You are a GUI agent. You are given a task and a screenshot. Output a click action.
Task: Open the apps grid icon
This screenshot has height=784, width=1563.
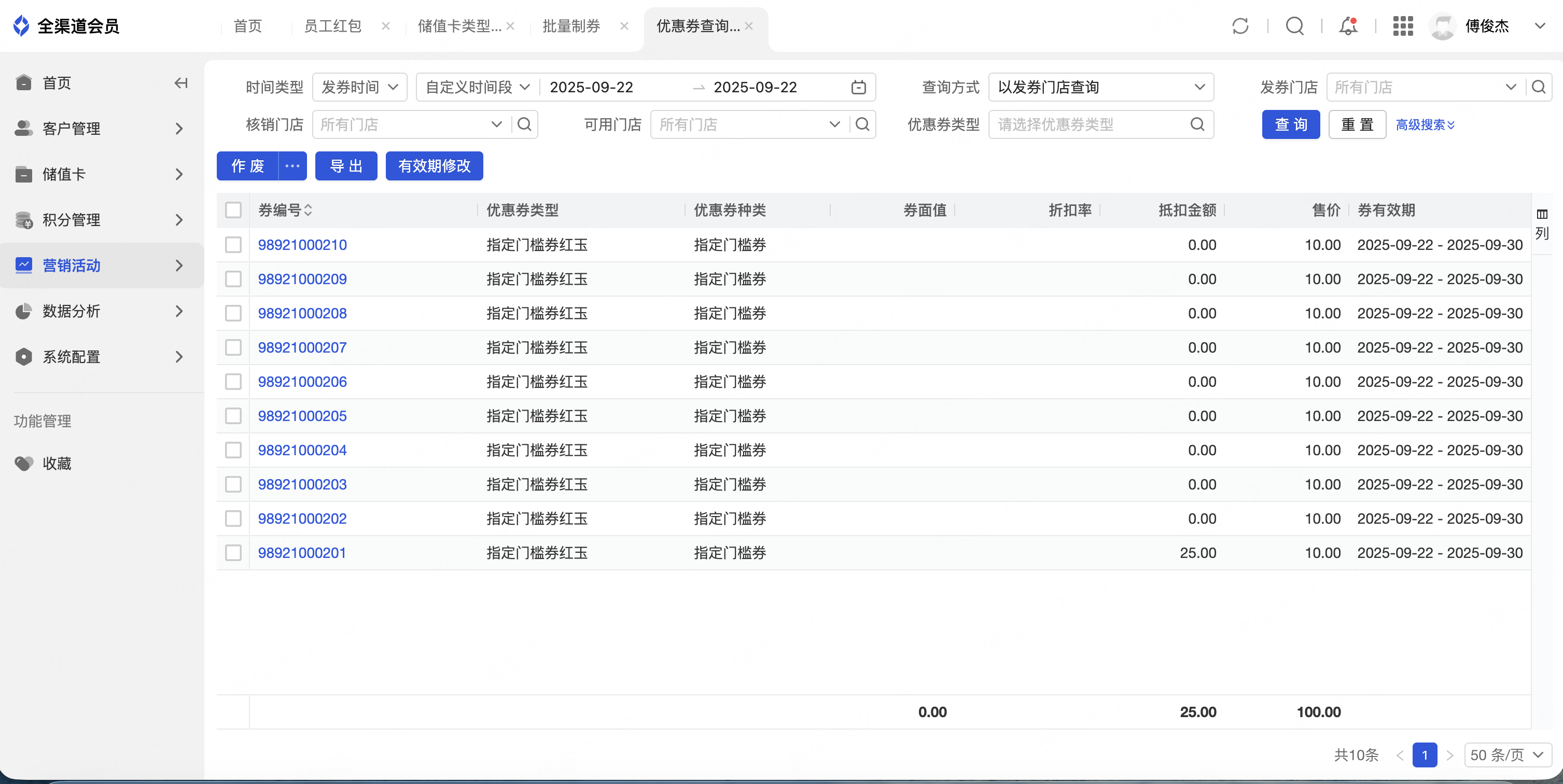tap(1403, 26)
